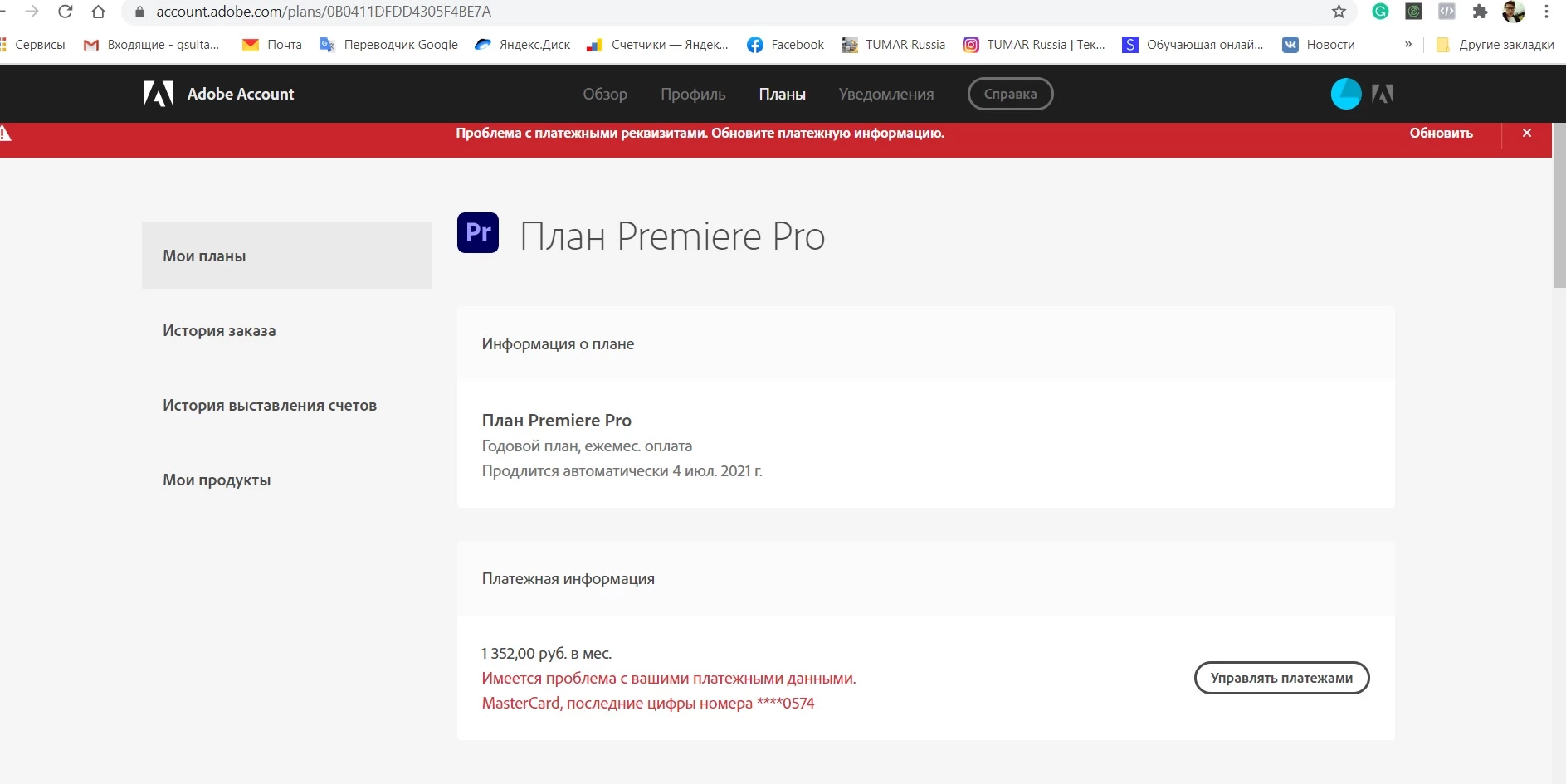Click the План Premiere Pro heading
Image resolution: width=1566 pixels, height=784 pixels.
[x=672, y=236]
